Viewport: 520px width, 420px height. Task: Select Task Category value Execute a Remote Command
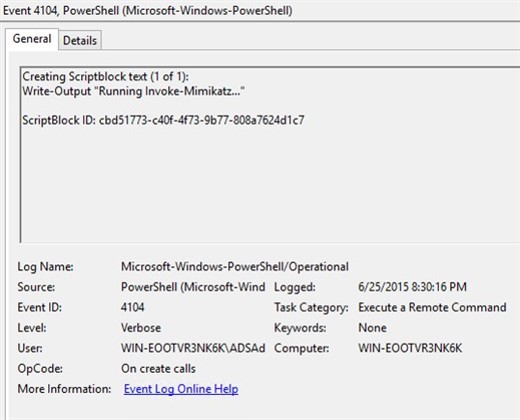(x=432, y=307)
